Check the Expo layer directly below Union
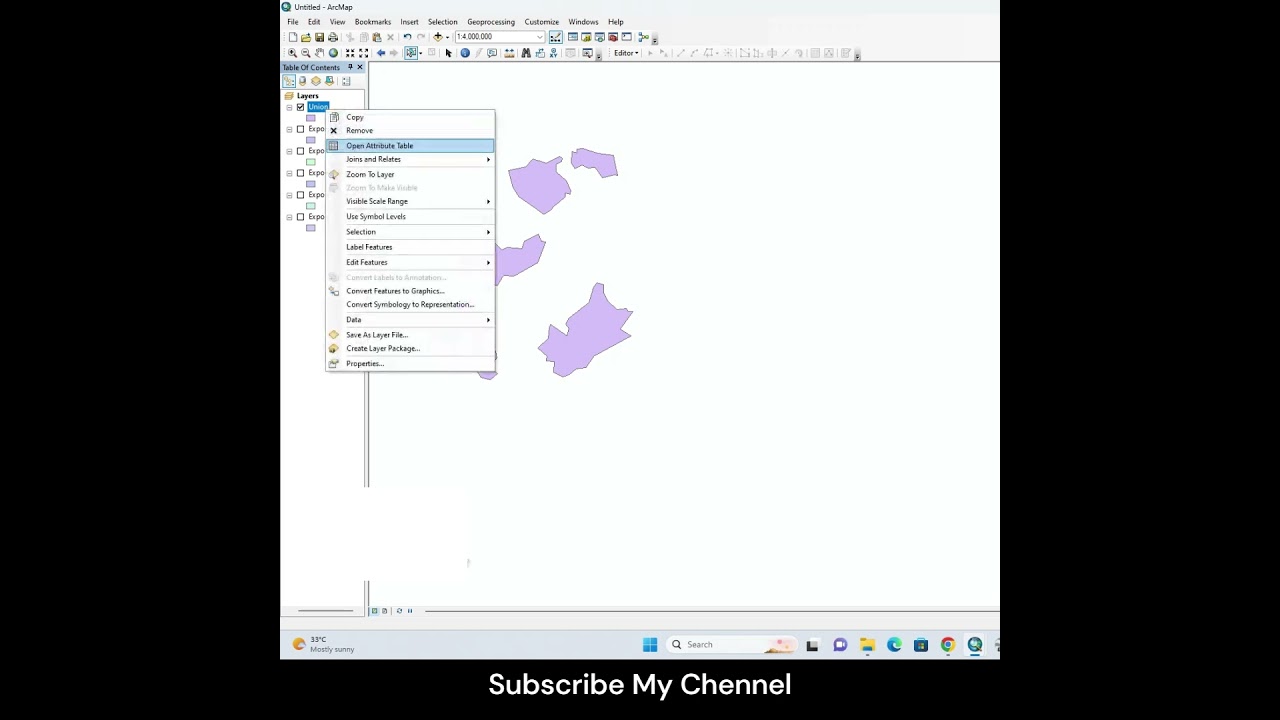 (300, 129)
